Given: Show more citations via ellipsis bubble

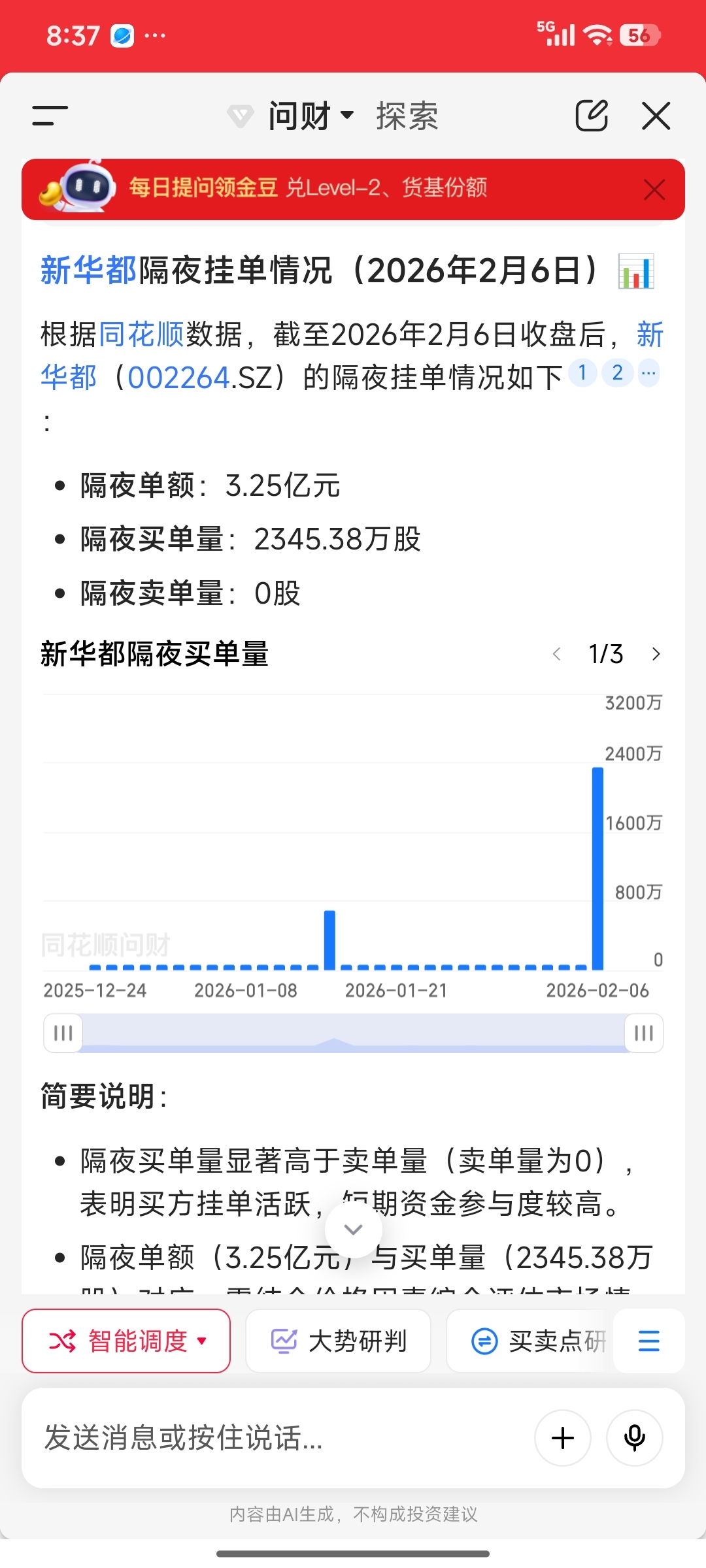Looking at the screenshot, I should 648,373.
